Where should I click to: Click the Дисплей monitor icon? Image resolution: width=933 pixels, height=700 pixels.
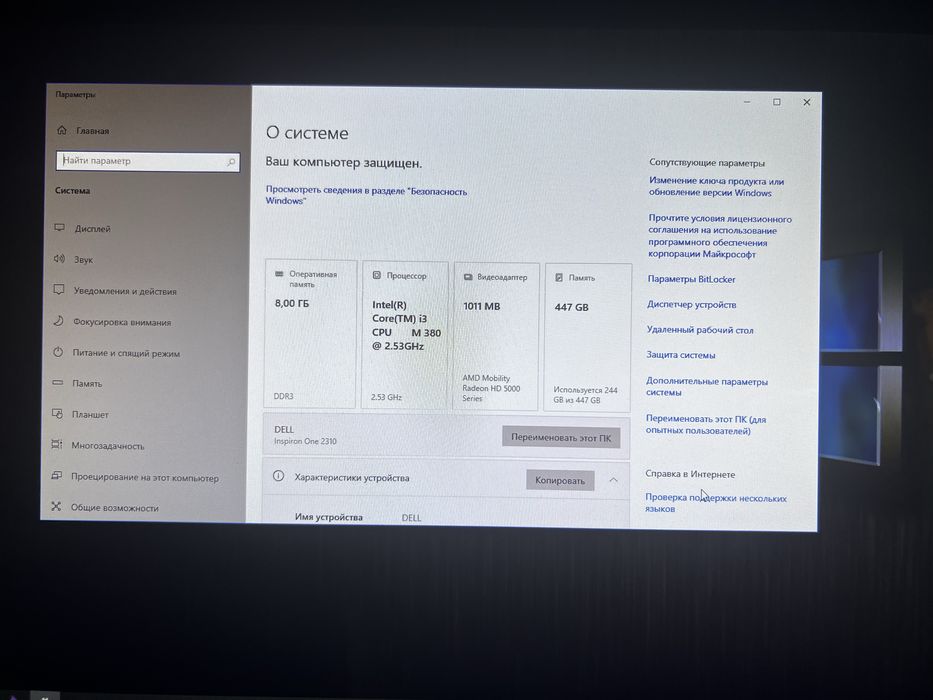tap(60, 227)
